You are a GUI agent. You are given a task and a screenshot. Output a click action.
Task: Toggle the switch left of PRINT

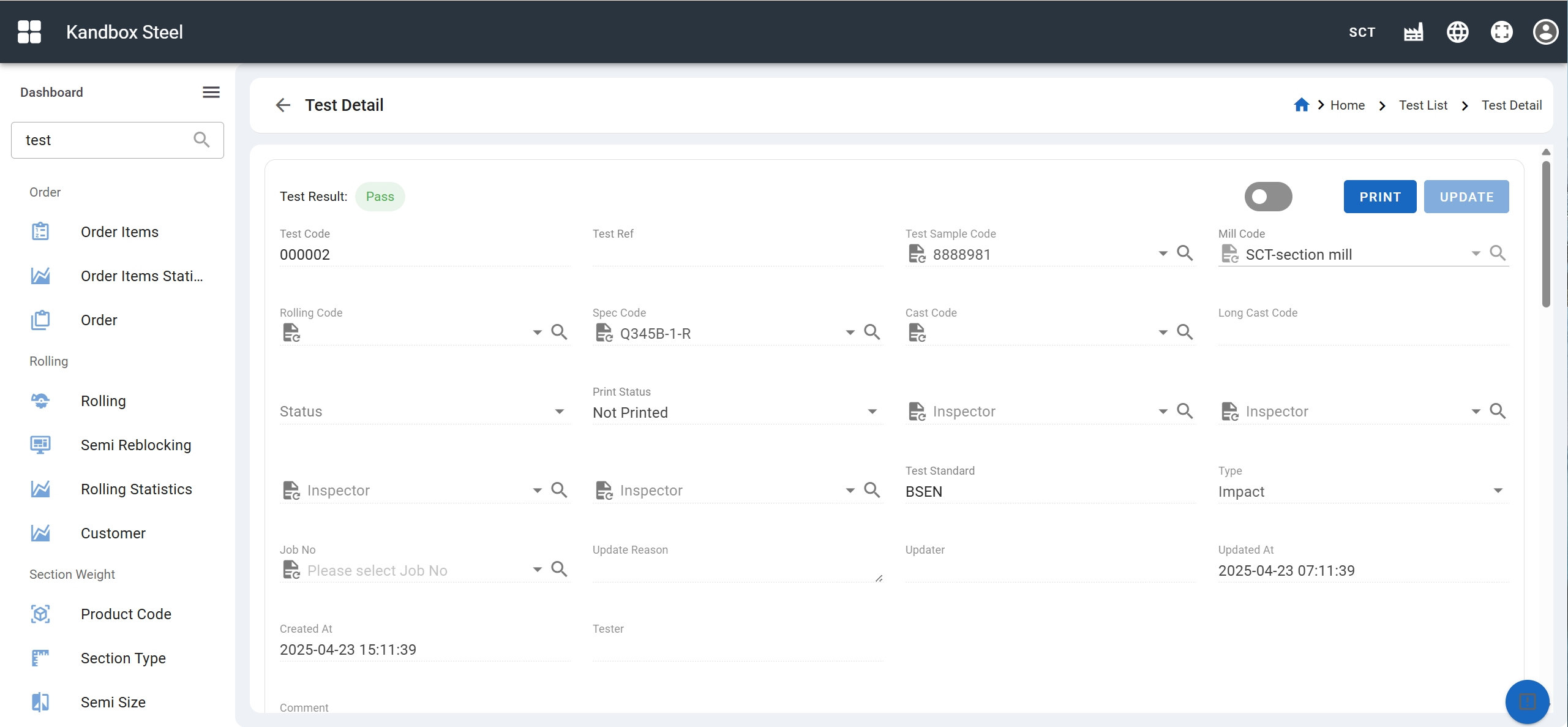click(1268, 197)
